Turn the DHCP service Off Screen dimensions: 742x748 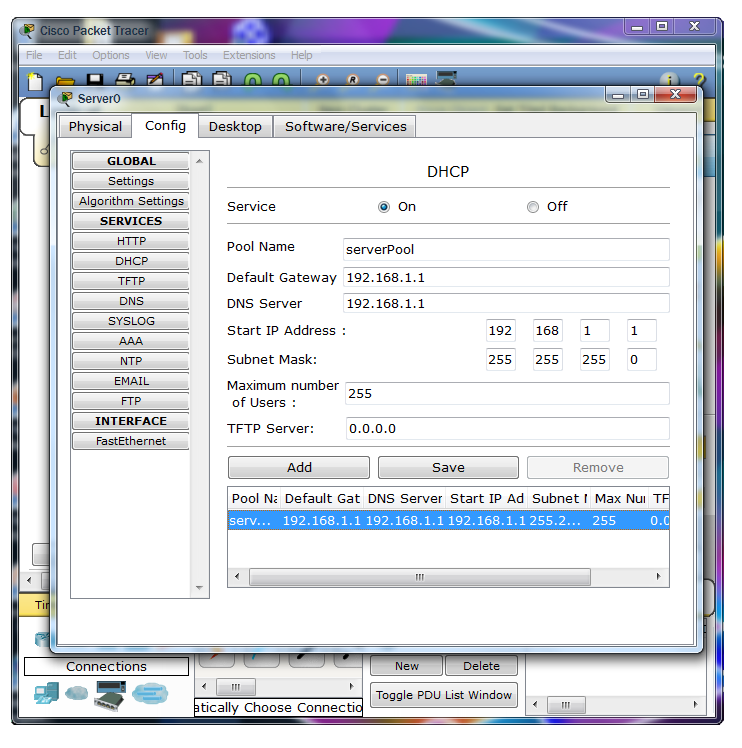tap(533, 207)
